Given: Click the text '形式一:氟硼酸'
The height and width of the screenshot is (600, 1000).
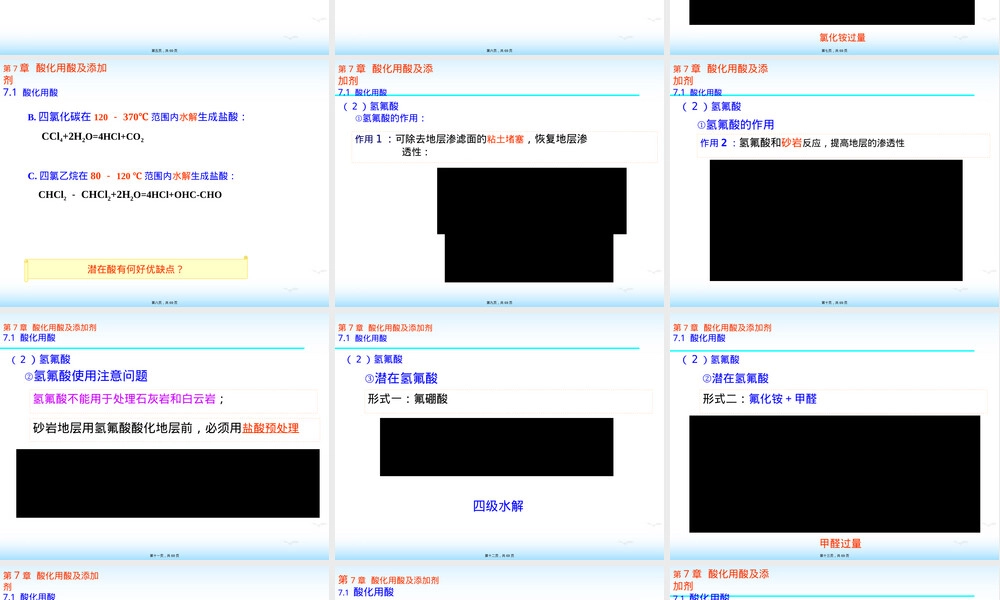Looking at the screenshot, I should pos(408,399).
